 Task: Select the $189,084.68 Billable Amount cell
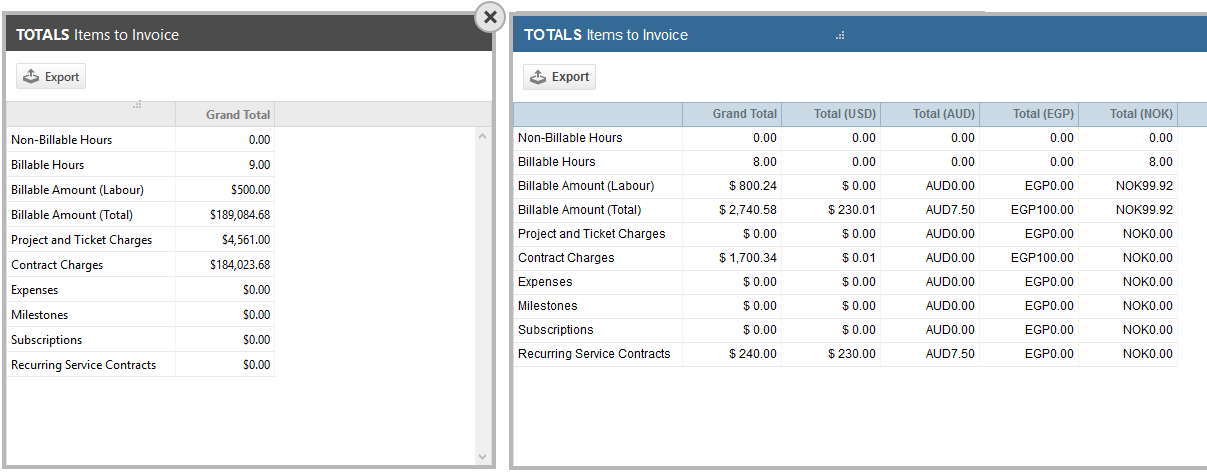[x=225, y=215]
